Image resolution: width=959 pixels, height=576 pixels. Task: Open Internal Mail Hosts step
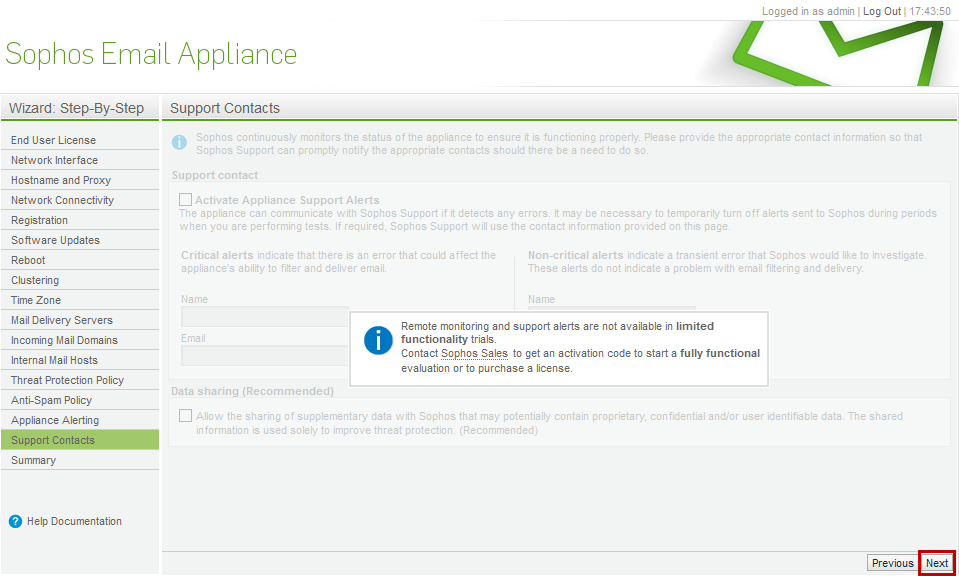[80, 360]
